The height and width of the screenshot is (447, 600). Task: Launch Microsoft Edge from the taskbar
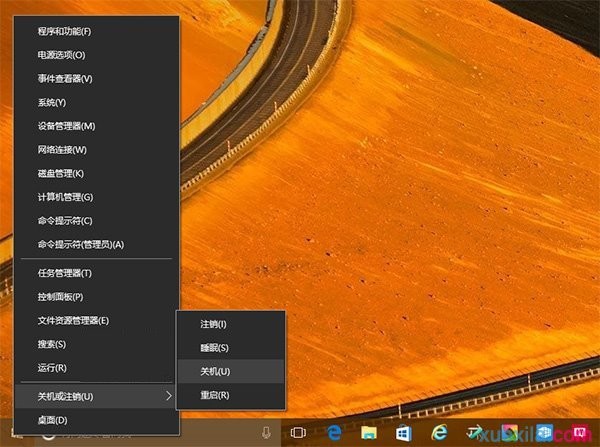pos(332,432)
